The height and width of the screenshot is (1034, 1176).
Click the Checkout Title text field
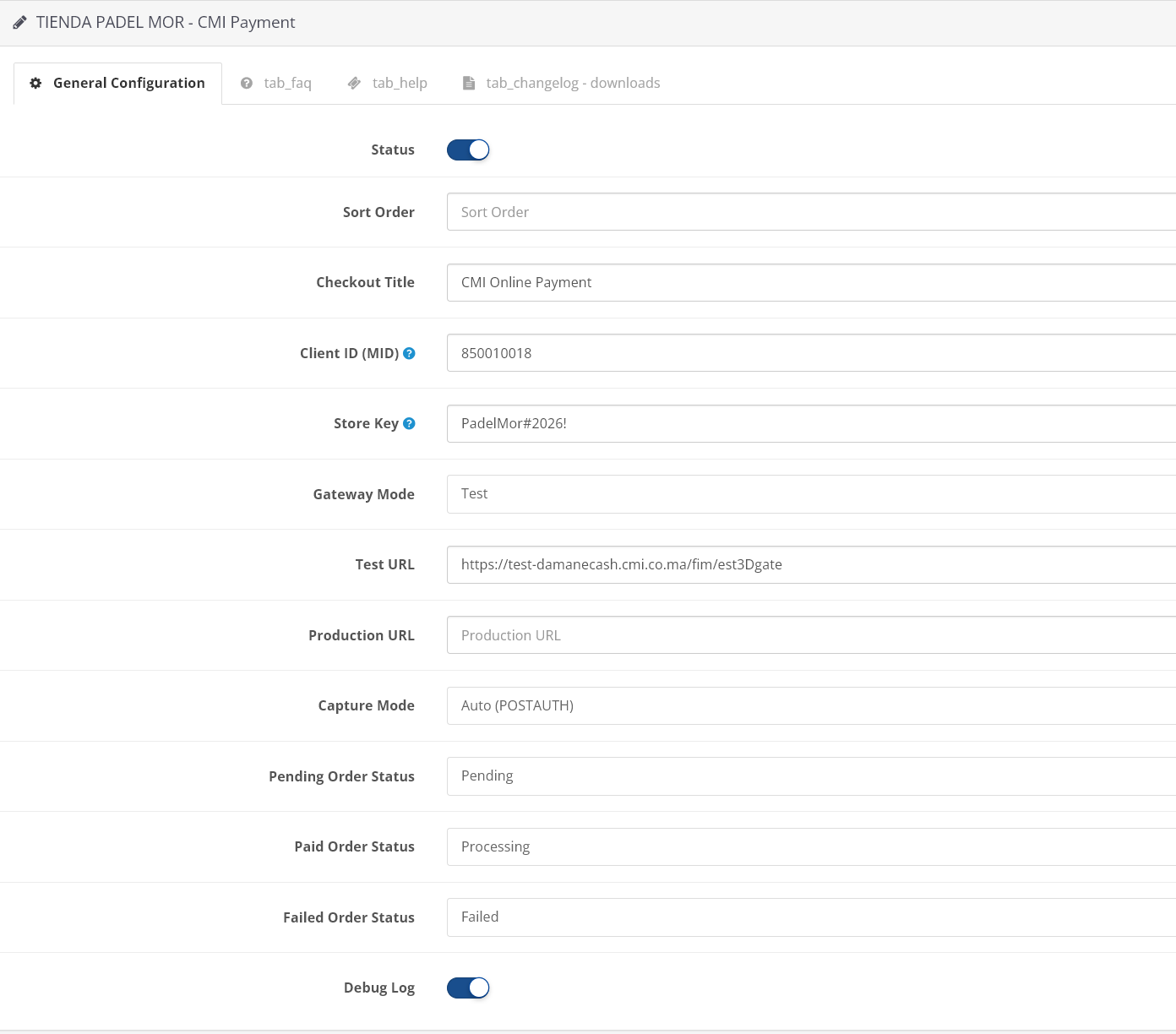[811, 282]
